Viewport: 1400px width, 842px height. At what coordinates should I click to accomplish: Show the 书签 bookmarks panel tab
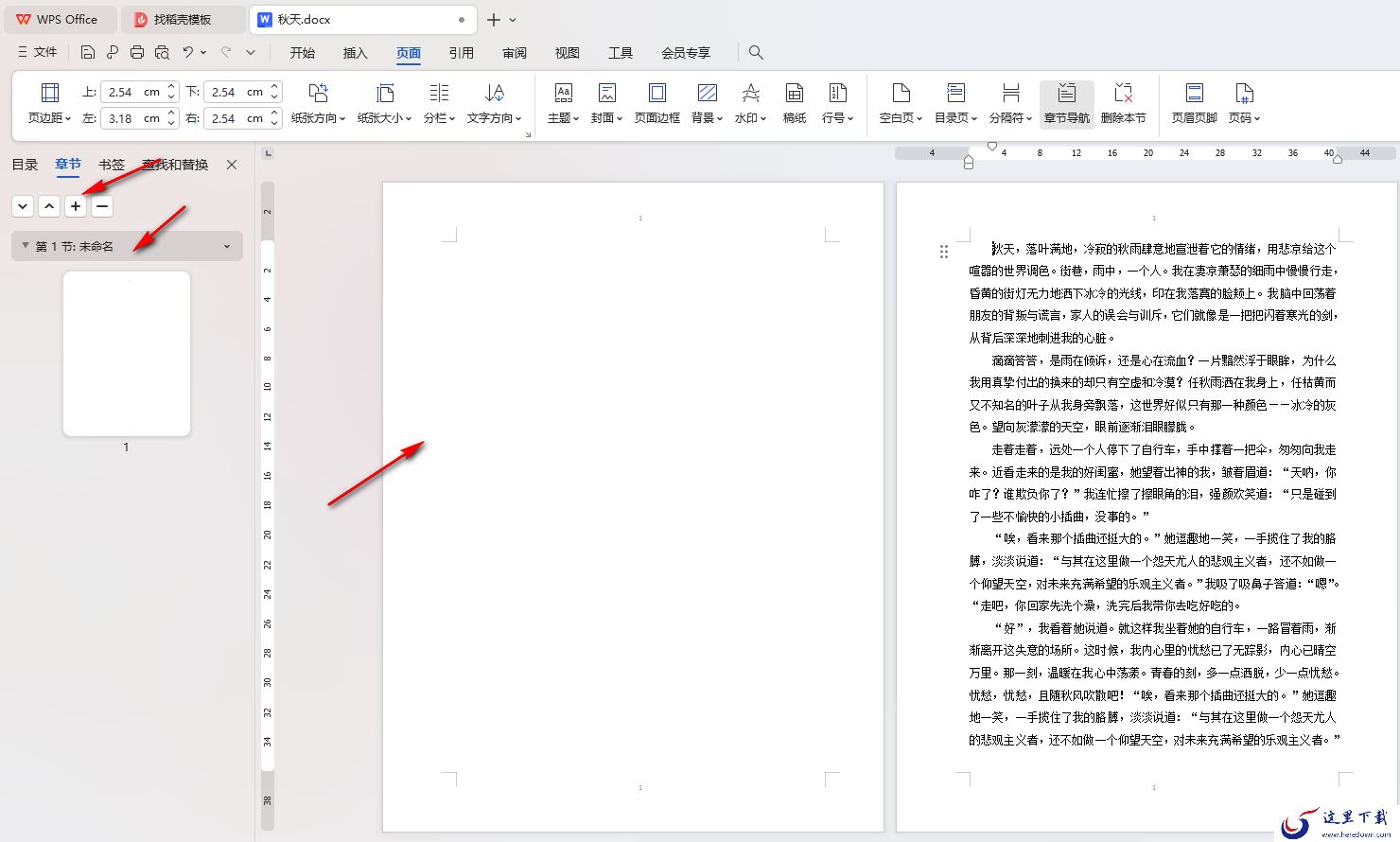tap(112, 165)
